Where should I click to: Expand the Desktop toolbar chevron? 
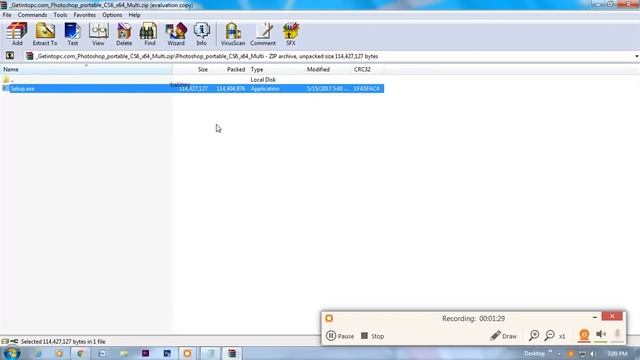click(x=550, y=352)
